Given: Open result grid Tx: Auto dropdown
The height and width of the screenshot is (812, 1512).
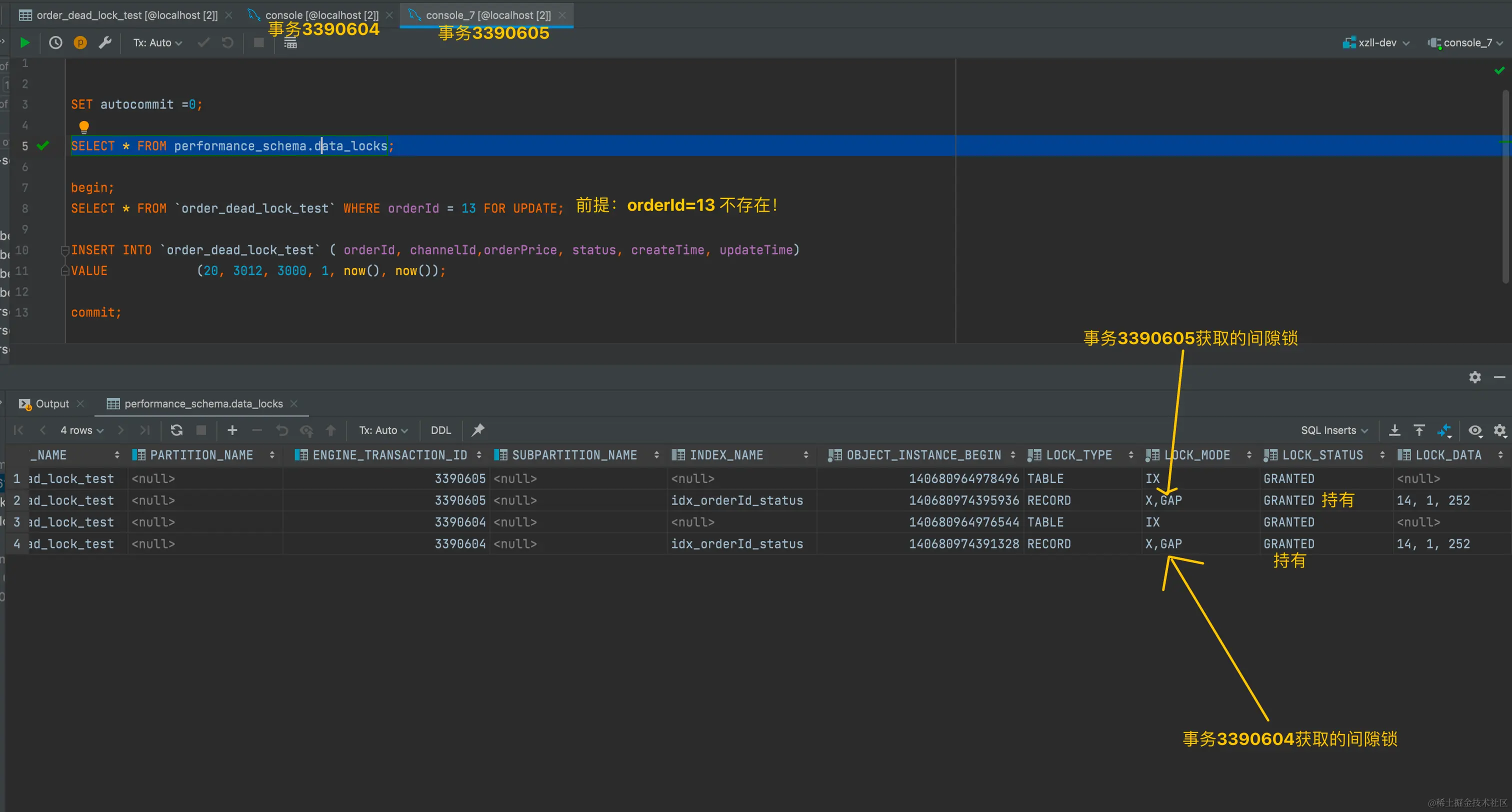Looking at the screenshot, I should pyautogui.click(x=383, y=430).
